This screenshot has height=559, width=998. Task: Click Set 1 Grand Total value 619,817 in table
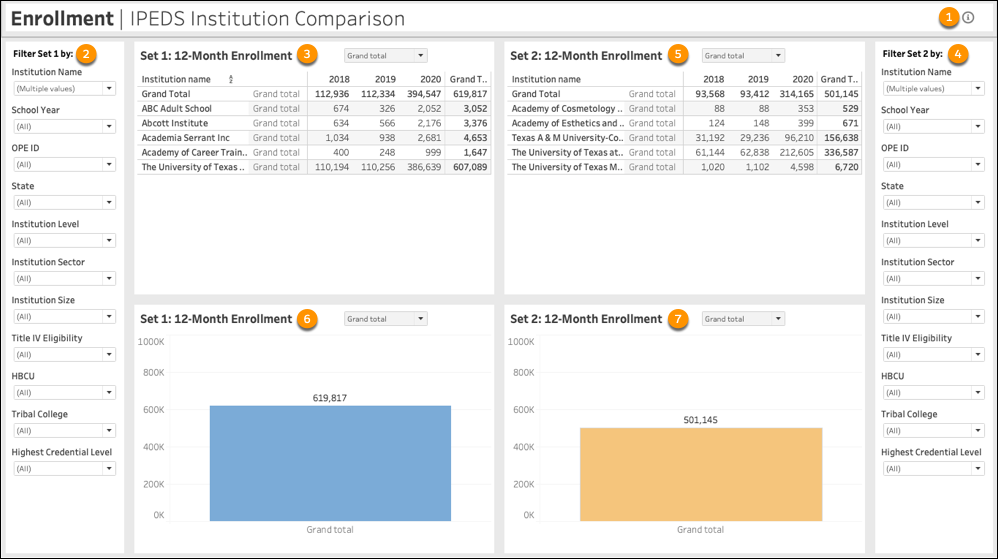[x=470, y=94]
